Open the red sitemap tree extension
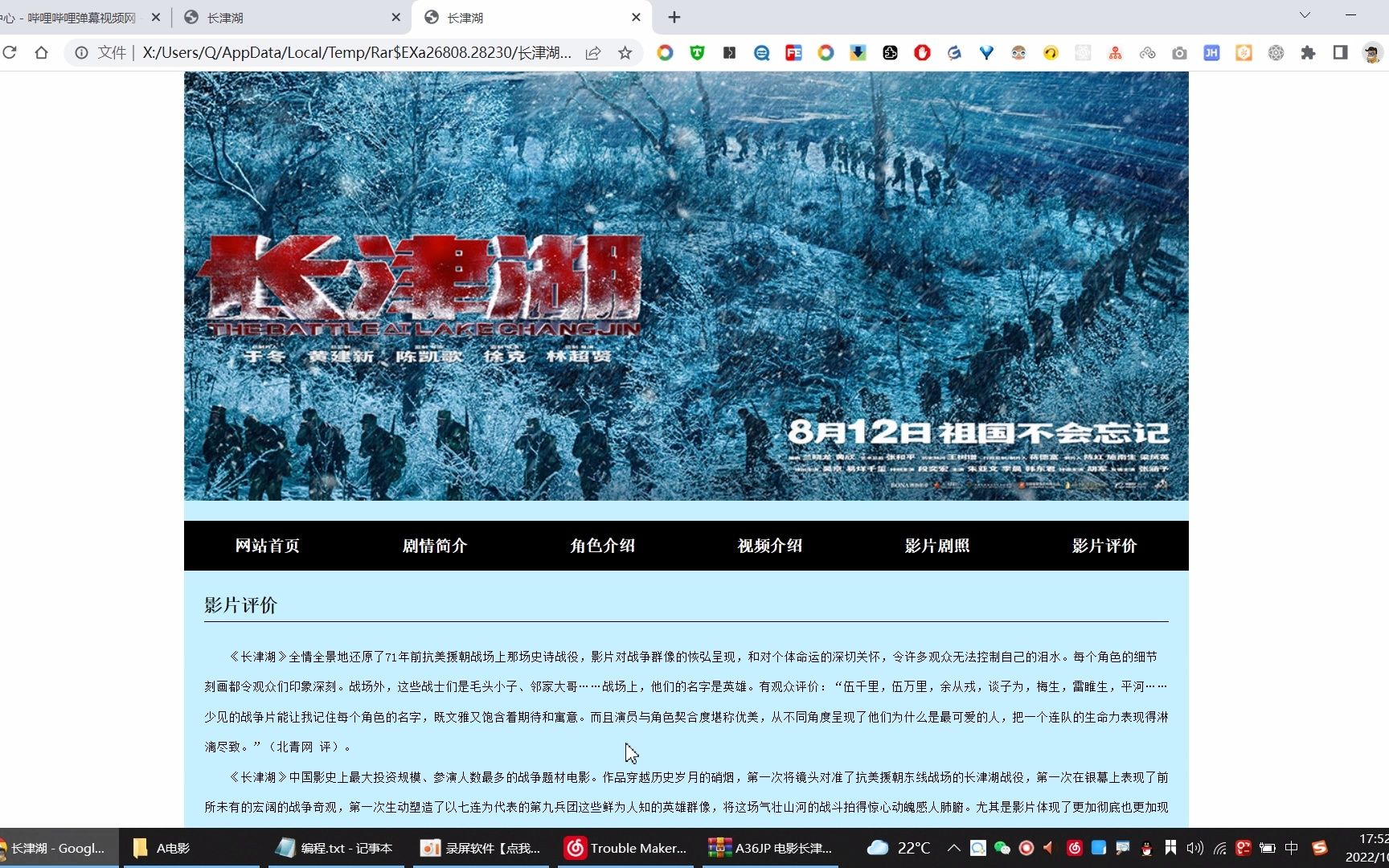The image size is (1389, 868). click(1115, 53)
